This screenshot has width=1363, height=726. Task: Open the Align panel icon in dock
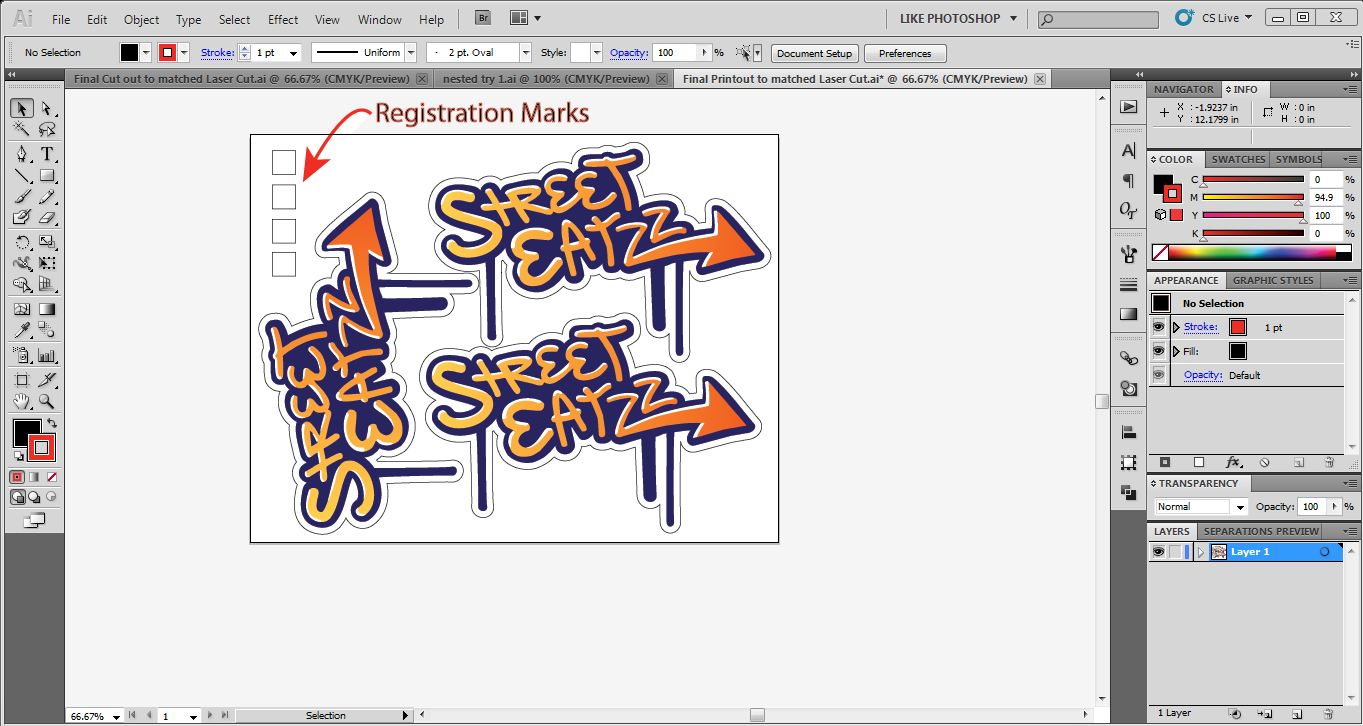[x=1129, y=433]
